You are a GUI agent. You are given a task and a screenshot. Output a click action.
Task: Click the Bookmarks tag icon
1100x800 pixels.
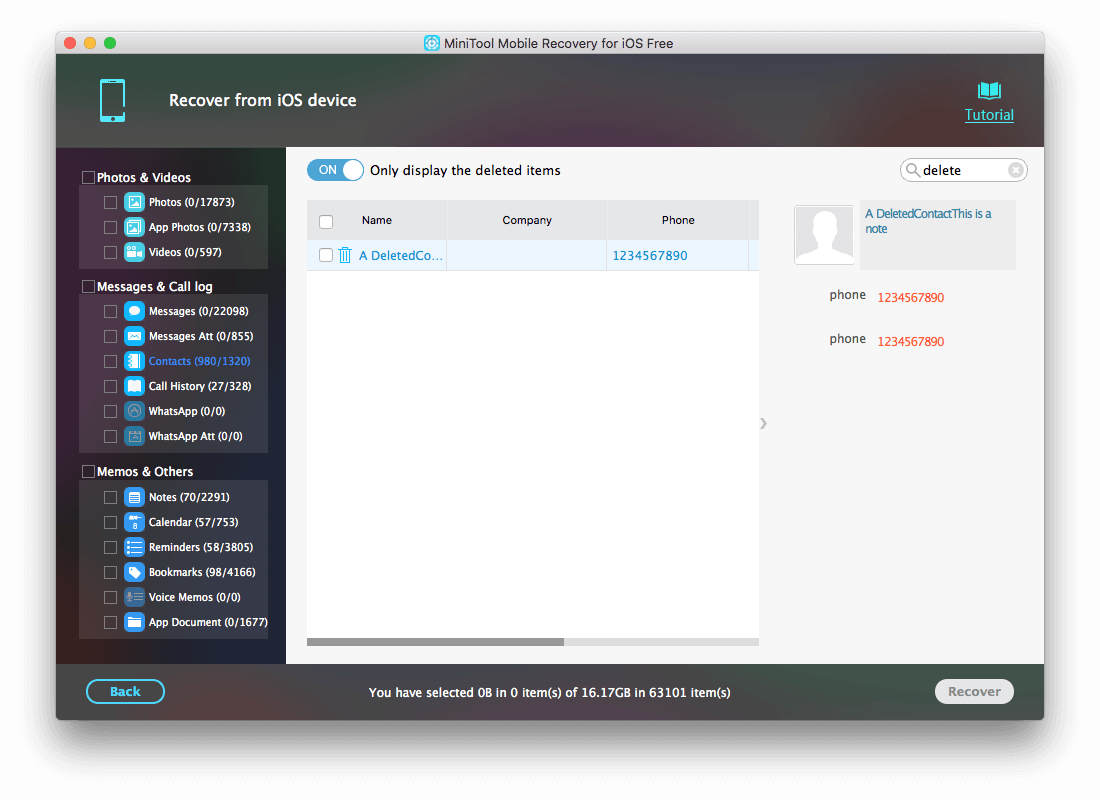(x=134, y=572)
